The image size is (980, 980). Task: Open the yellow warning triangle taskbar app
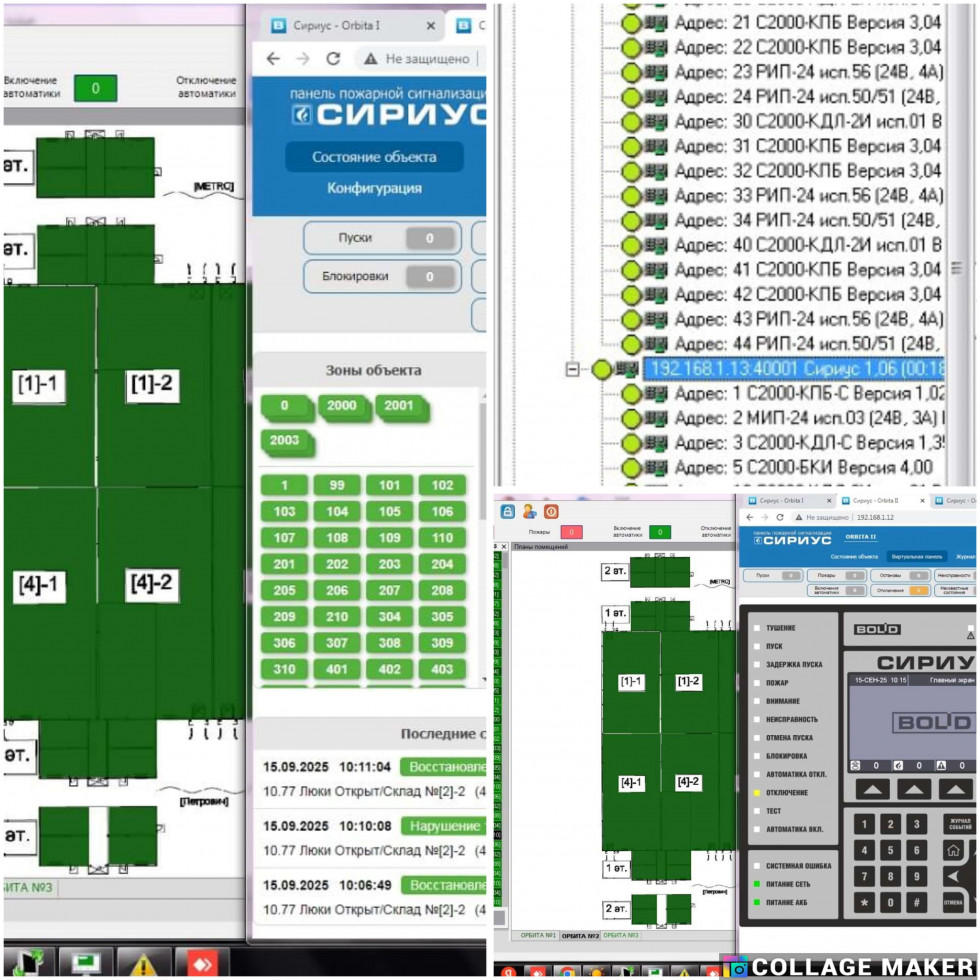(143, 963)
